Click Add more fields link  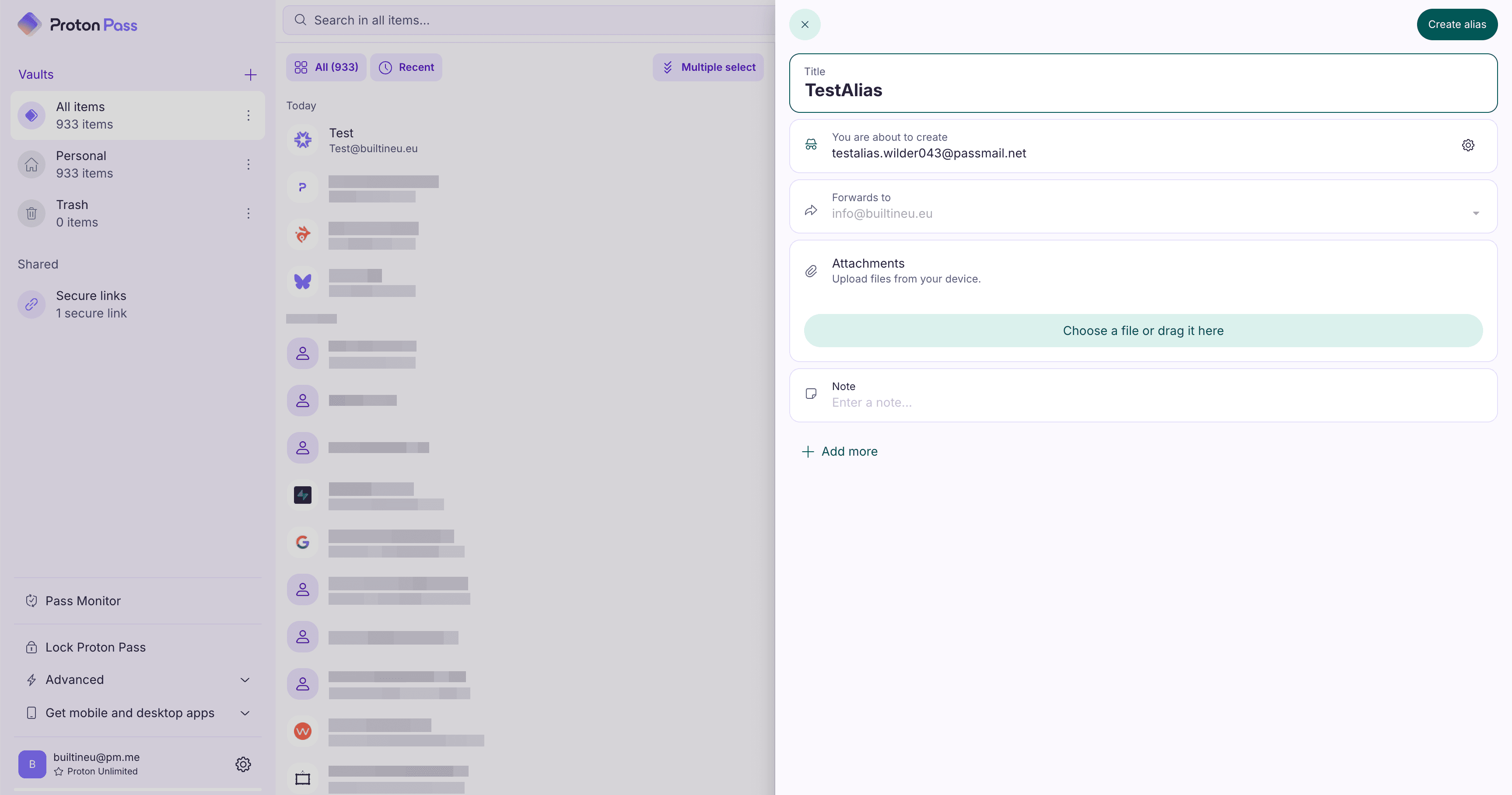coord(840,451)
